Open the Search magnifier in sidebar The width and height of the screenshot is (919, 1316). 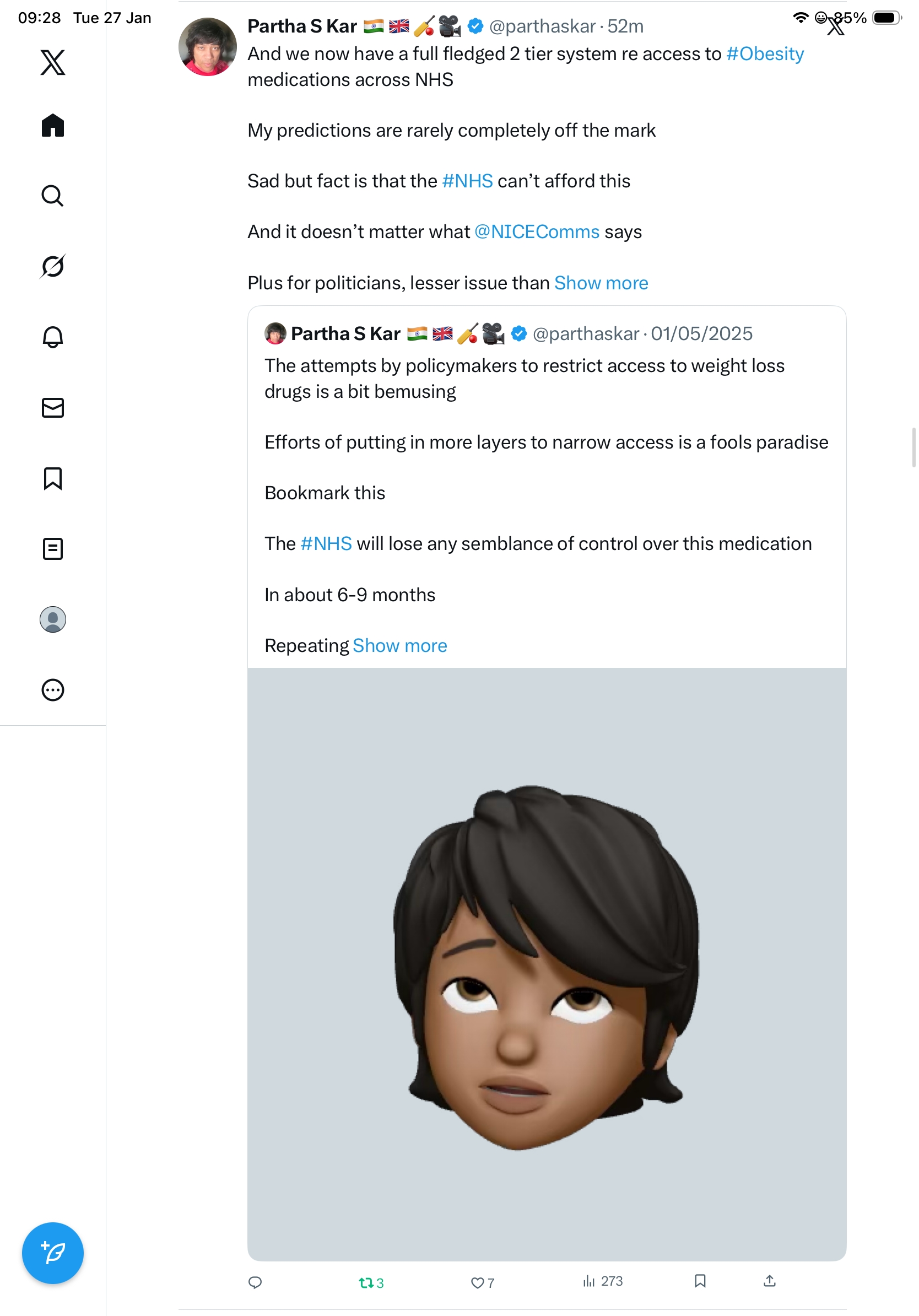point(53,196)
